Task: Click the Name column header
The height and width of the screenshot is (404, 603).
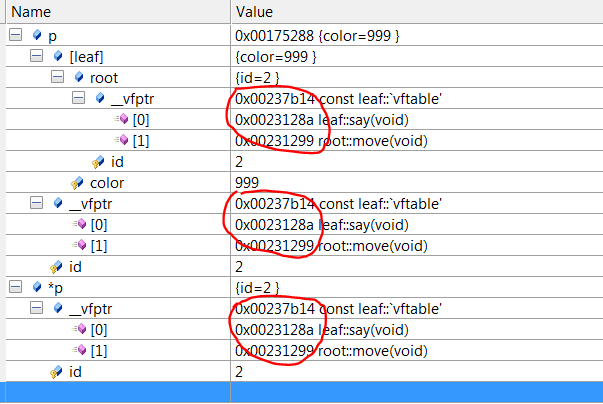Action: [x=118, y=12]
